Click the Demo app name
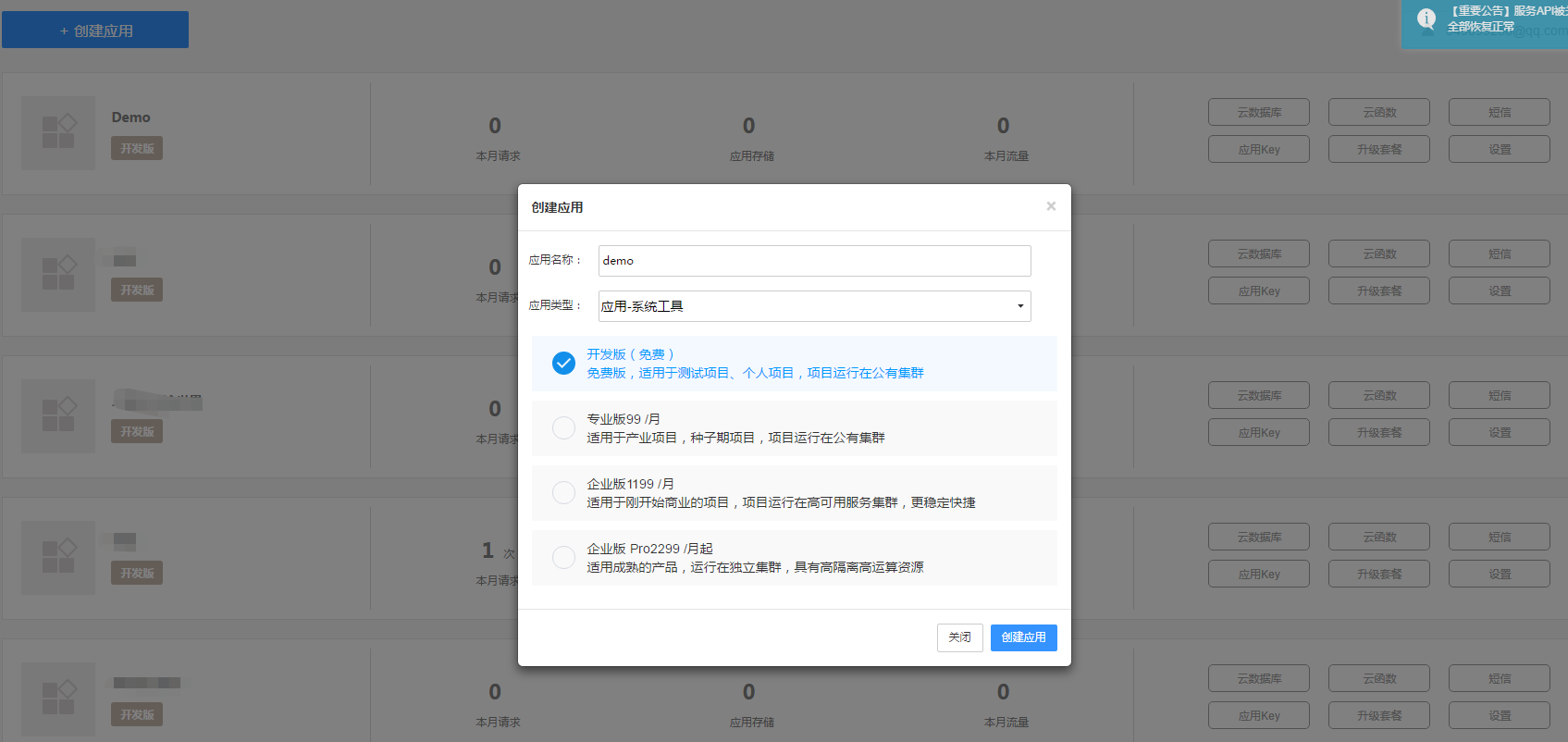This screenshot has width=1568, height=742. 130,117
